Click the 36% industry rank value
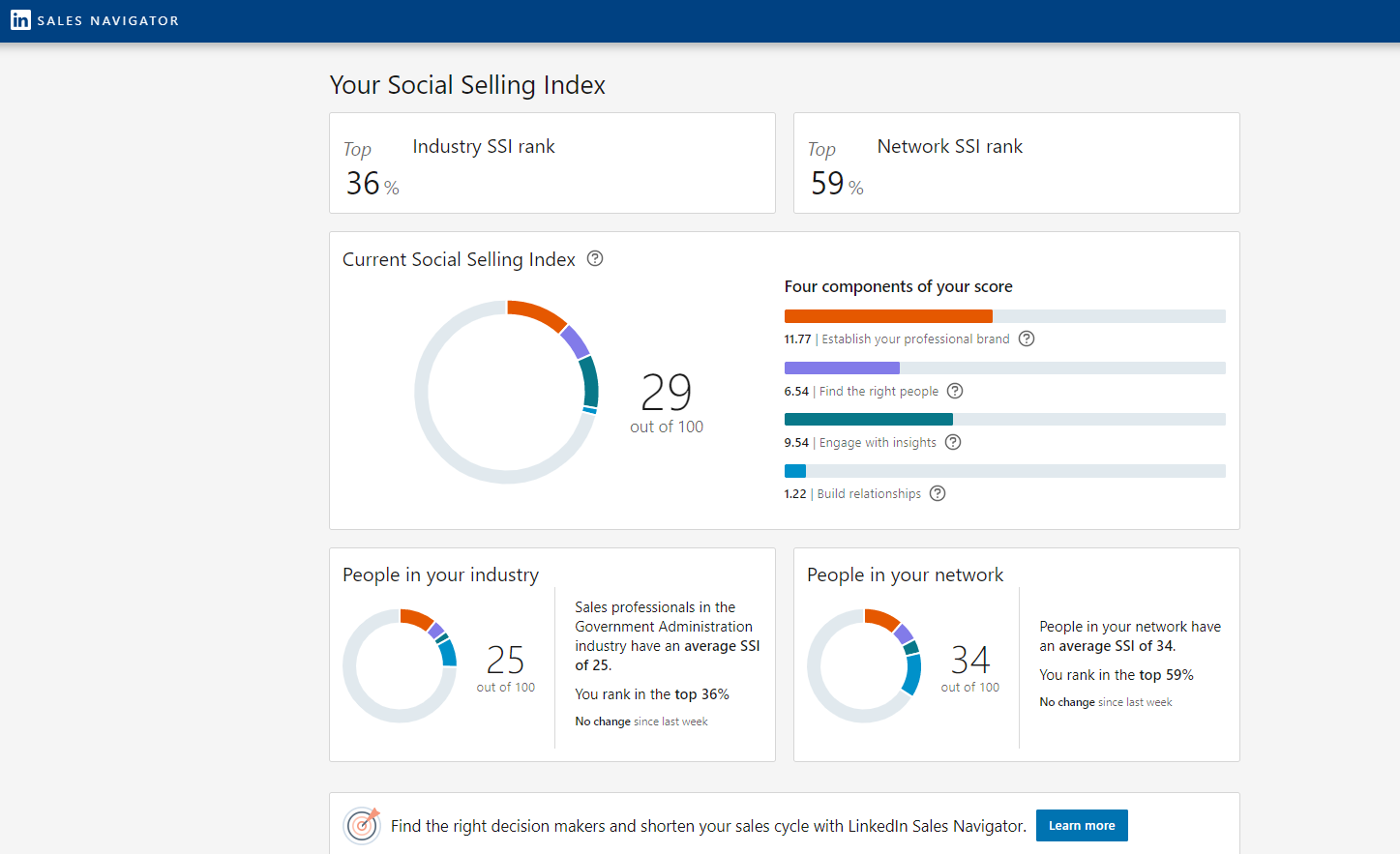 (x=372, y=183)
